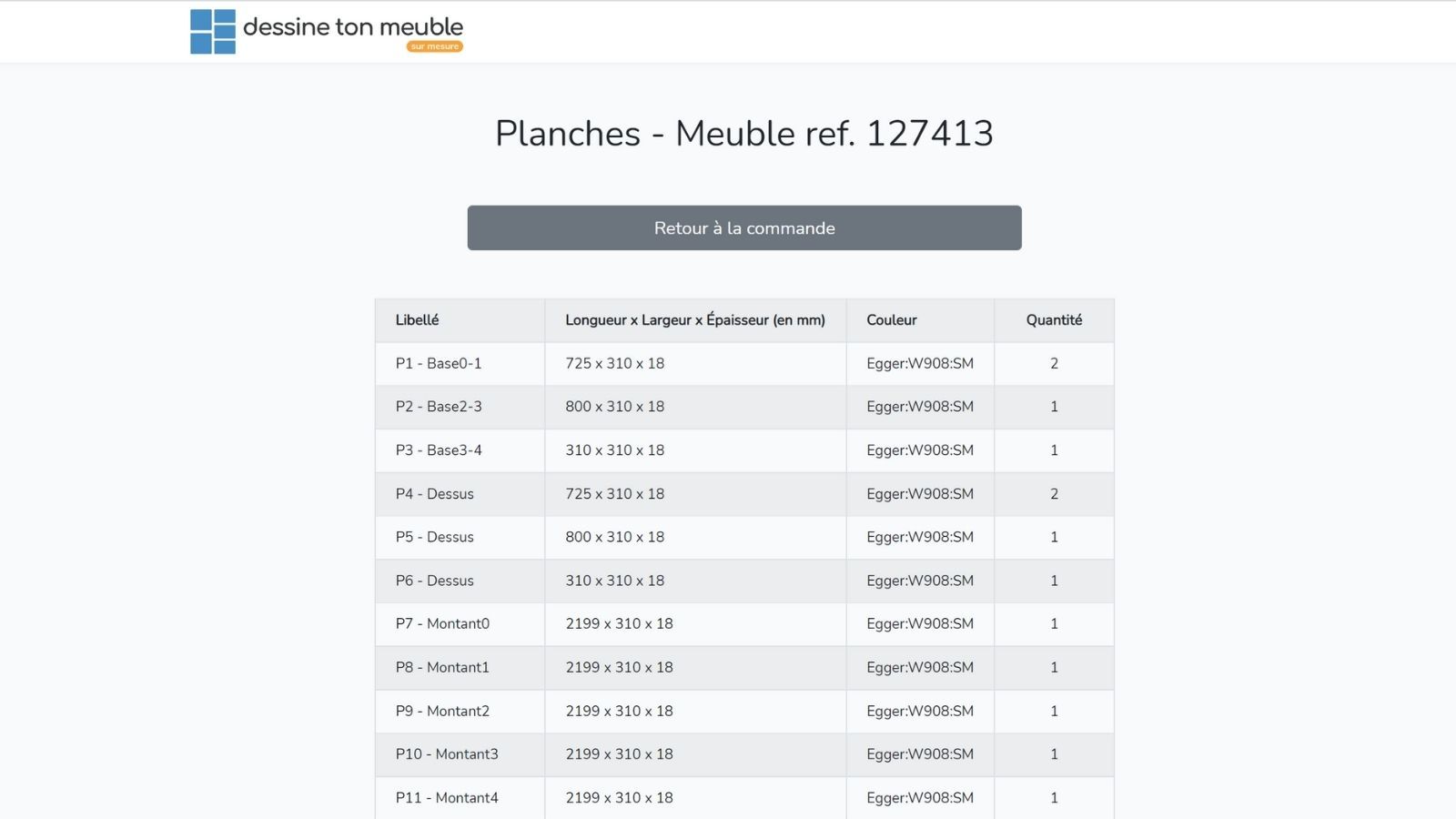This screenshot has height=819, width=1456.
Task: Click the page title Planches - Meuble ref. 127413
Action: click(x=744, y=134)
